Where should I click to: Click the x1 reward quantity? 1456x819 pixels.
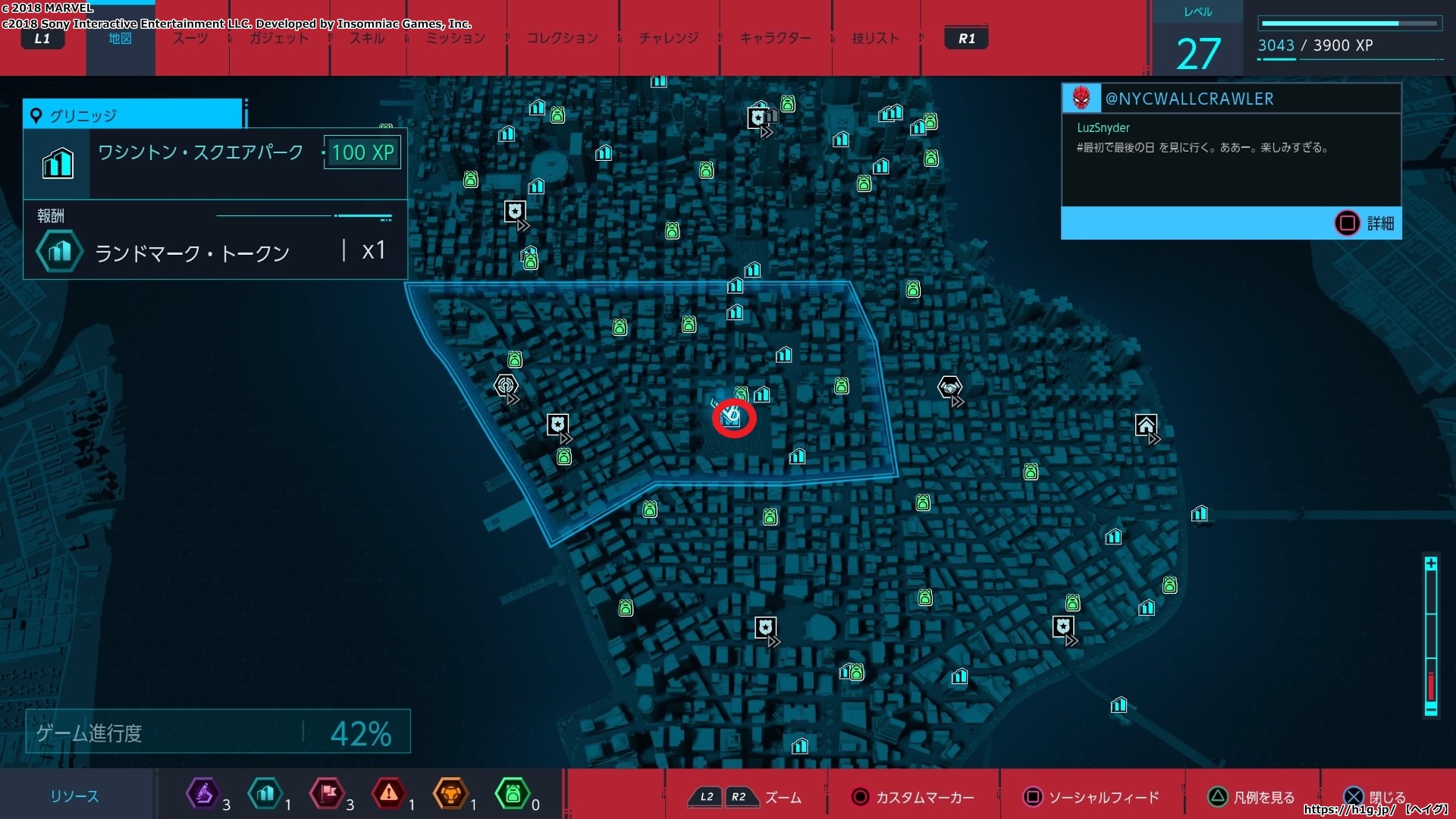(x=373, y=250)
